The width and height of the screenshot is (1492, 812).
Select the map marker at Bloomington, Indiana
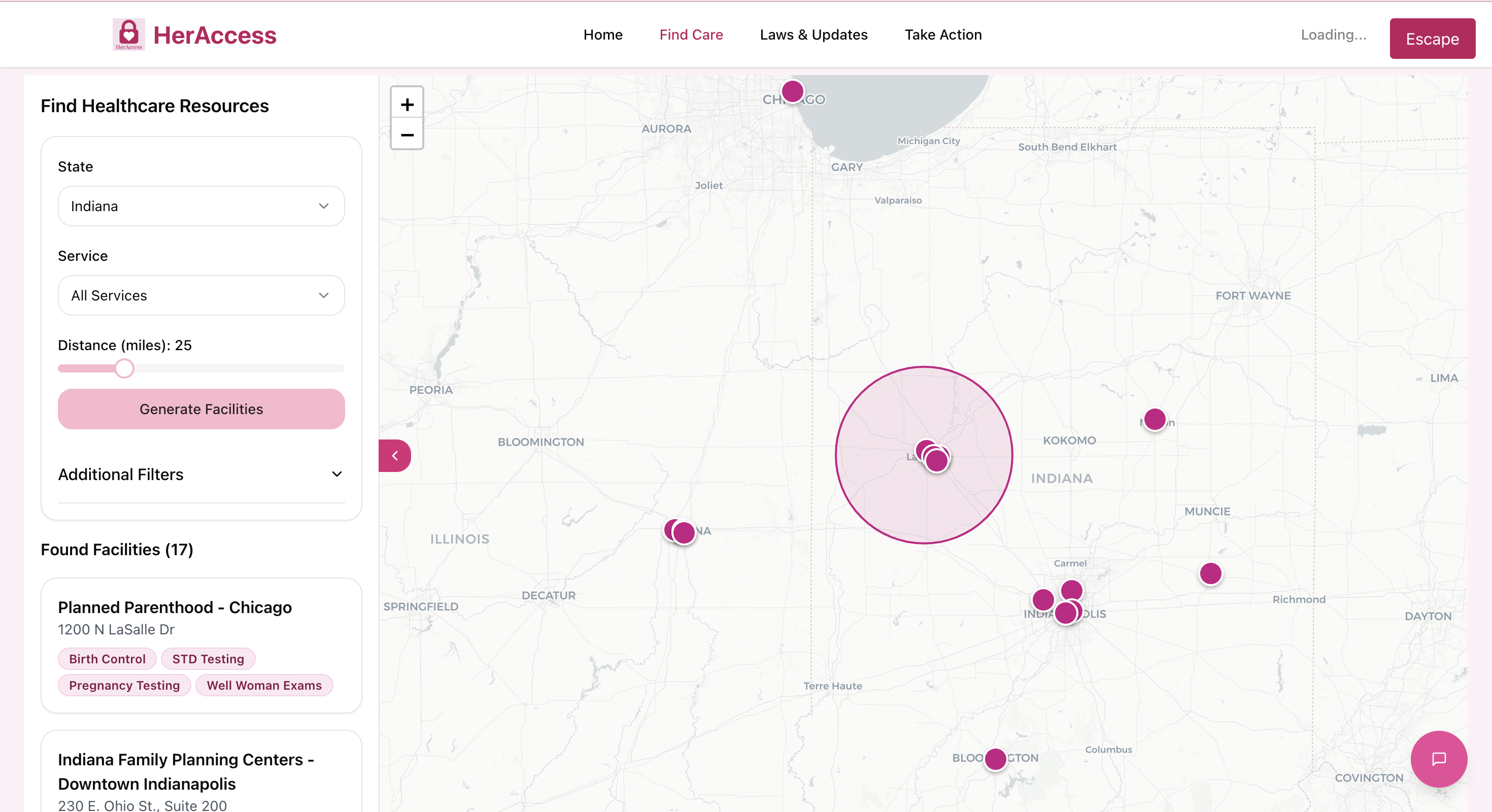pos(996,759)
